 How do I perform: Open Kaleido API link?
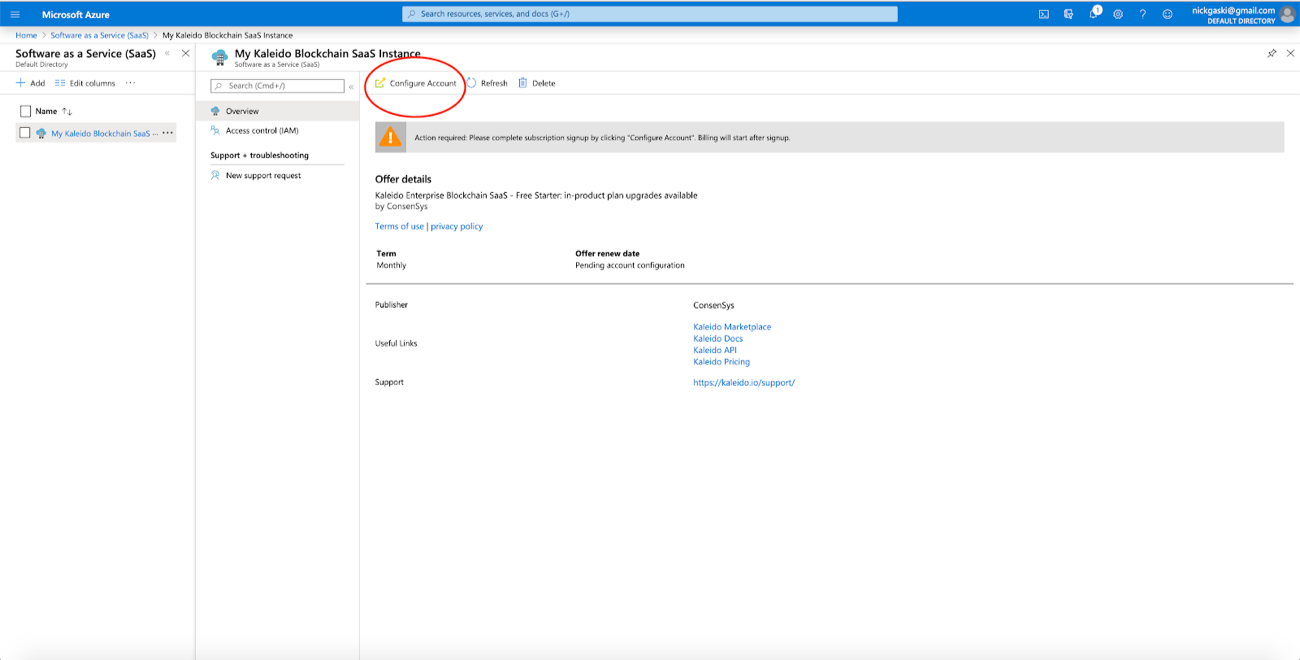[715, 351]
